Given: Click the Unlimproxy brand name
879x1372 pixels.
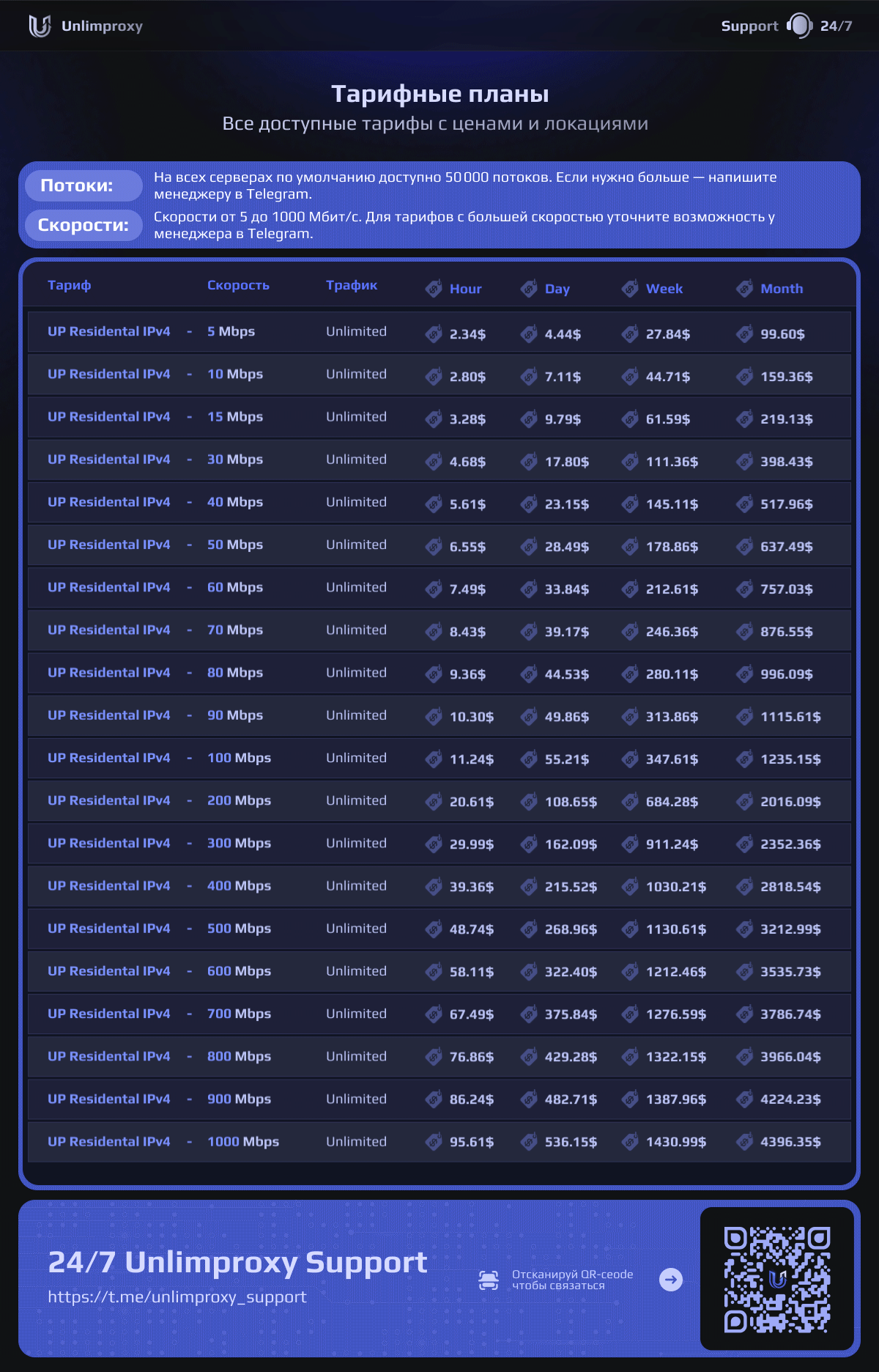Looking at the screenshot, I should 102,26.
